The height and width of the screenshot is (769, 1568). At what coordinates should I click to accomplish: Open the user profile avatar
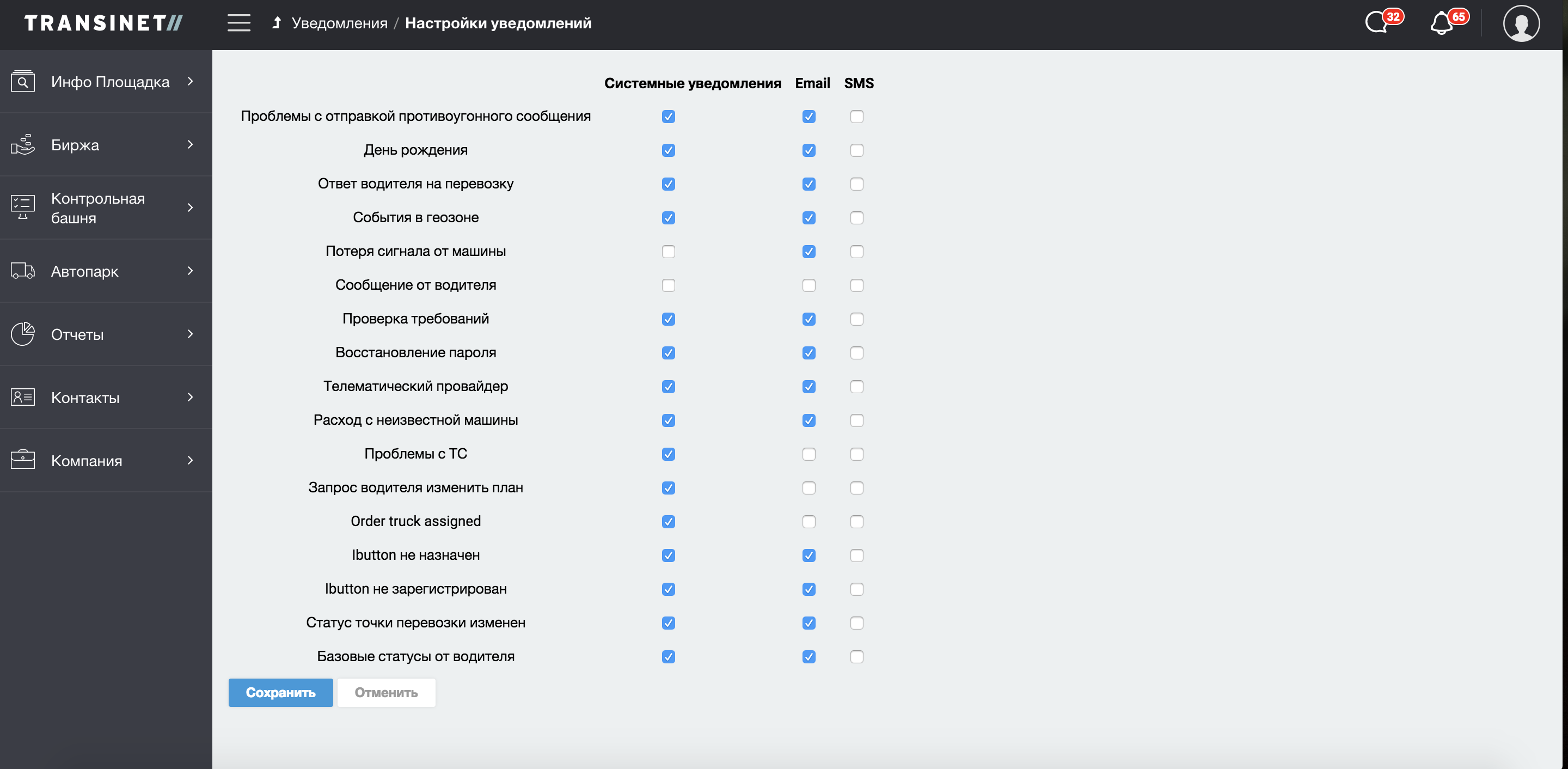tap(1521, 24)
